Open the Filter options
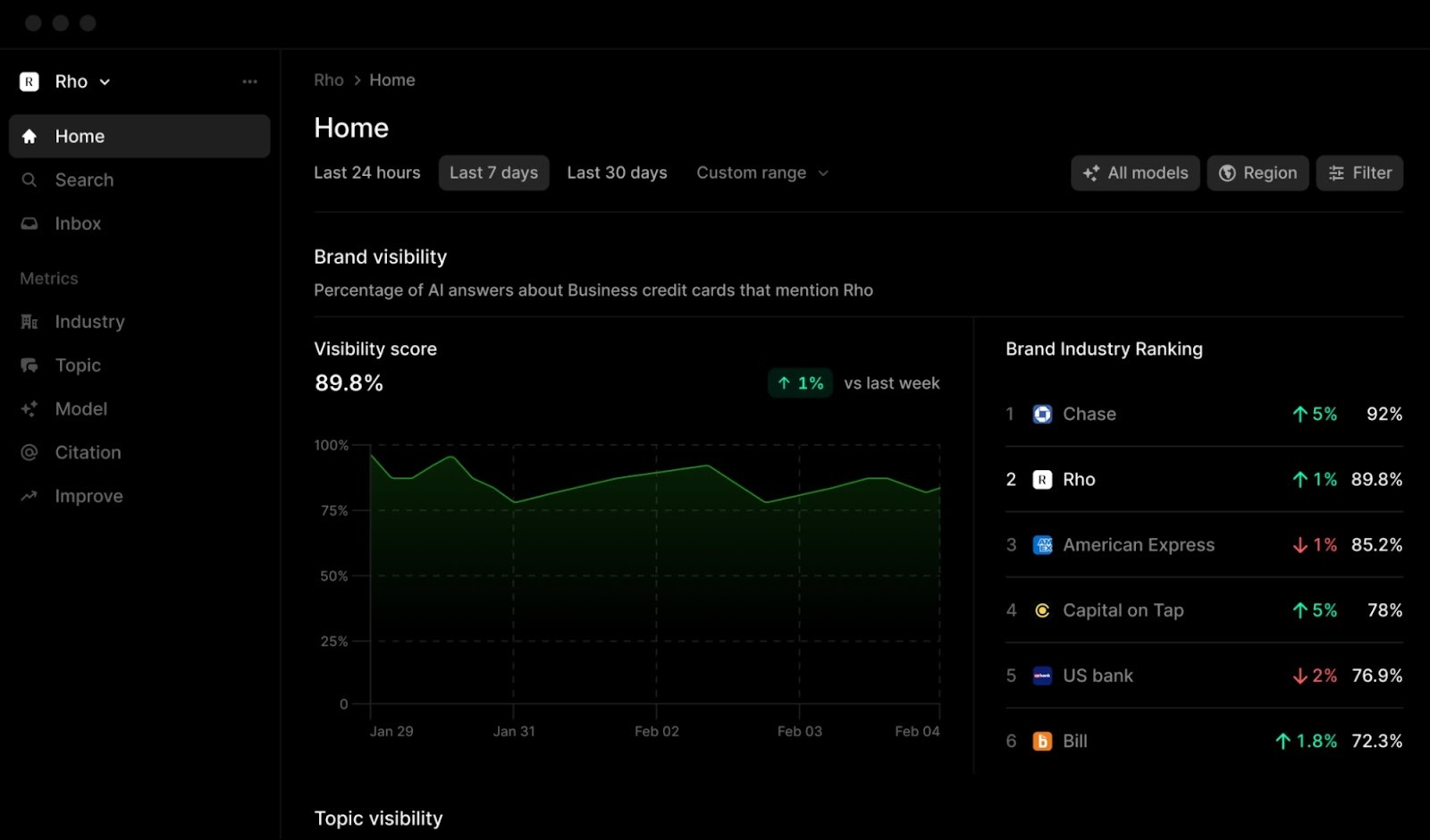 click(x=1359, y=172)
